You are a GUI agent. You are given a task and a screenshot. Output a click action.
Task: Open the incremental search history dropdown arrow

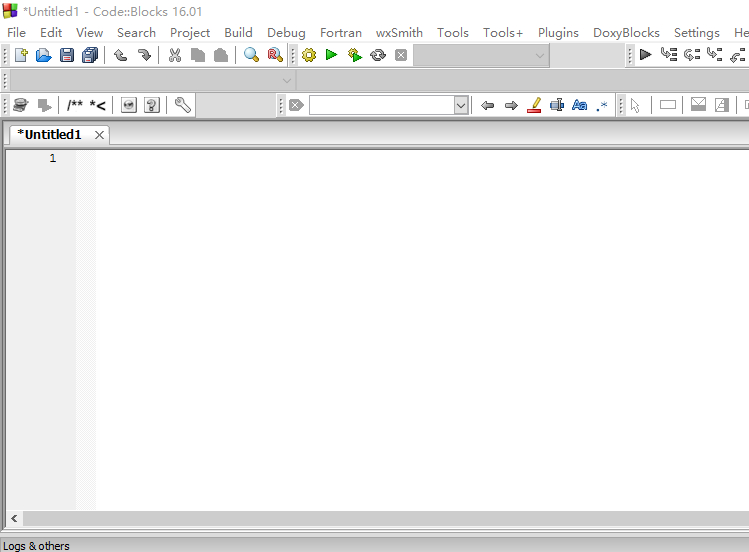pos(461,105)
